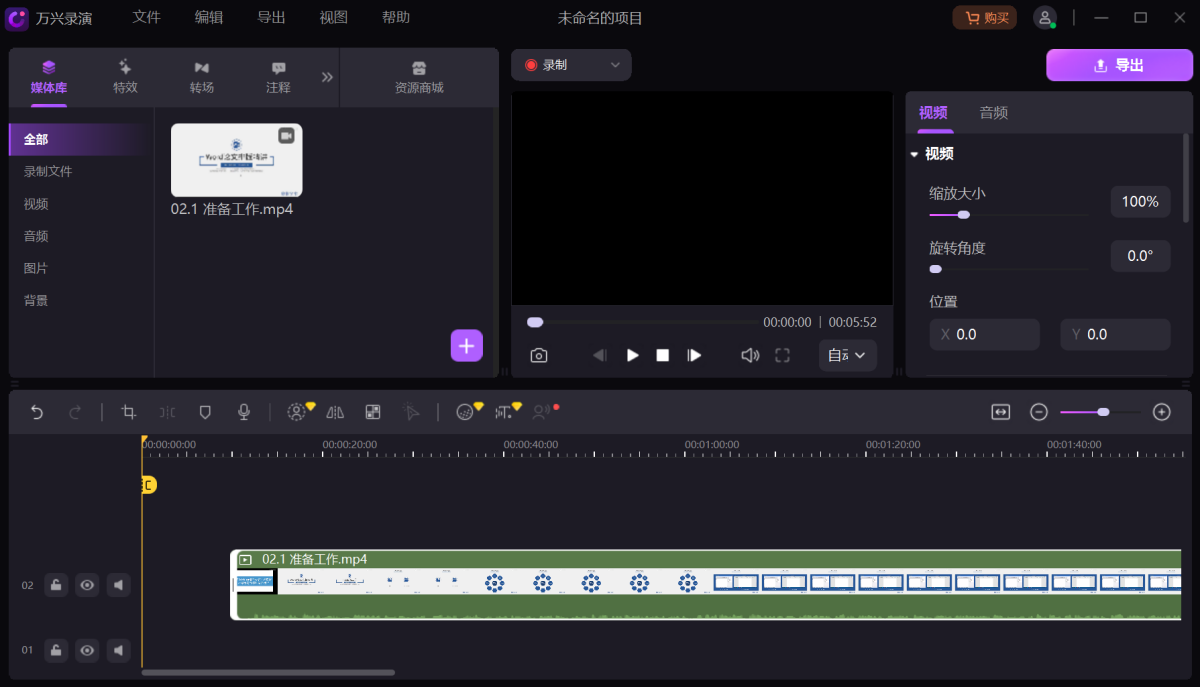The image size is (1200, 687).
Task: Expand more tabs with the double chevron
Action: point(327,77)
